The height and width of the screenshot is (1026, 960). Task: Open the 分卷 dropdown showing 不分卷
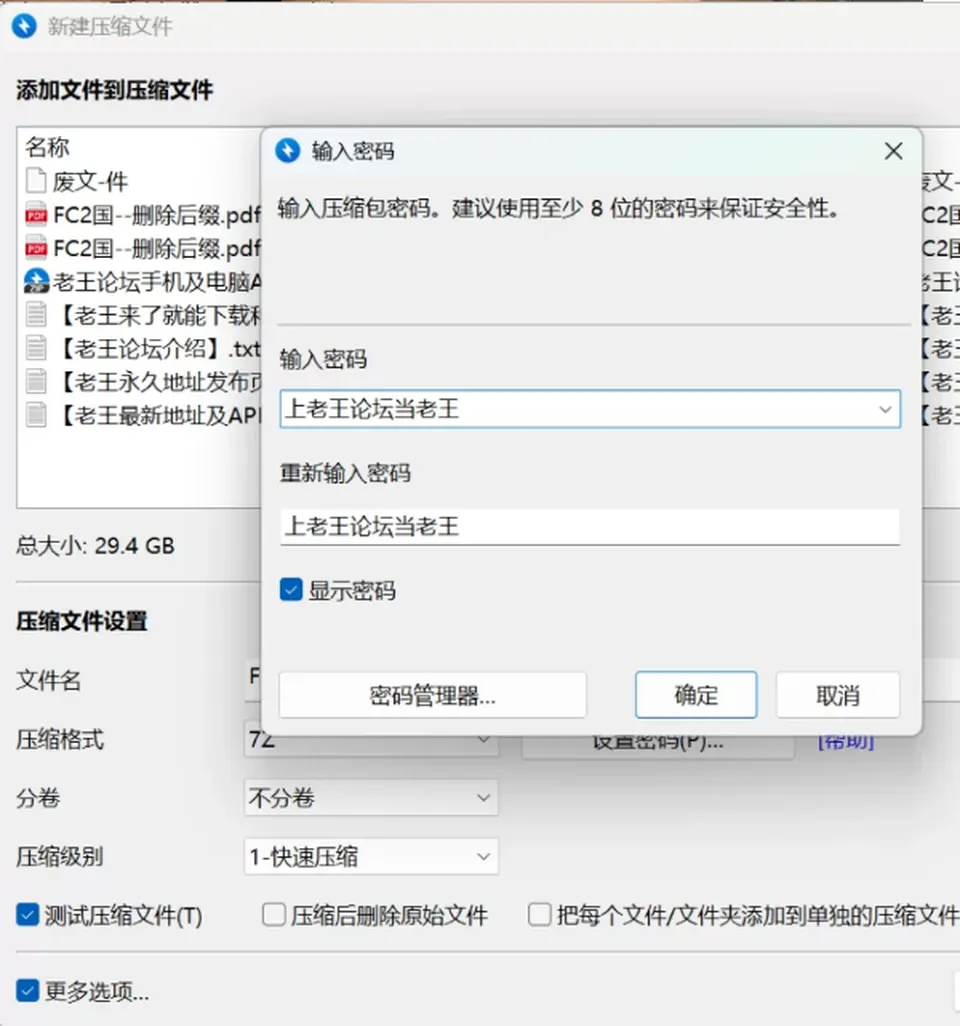tap(371, 798)
